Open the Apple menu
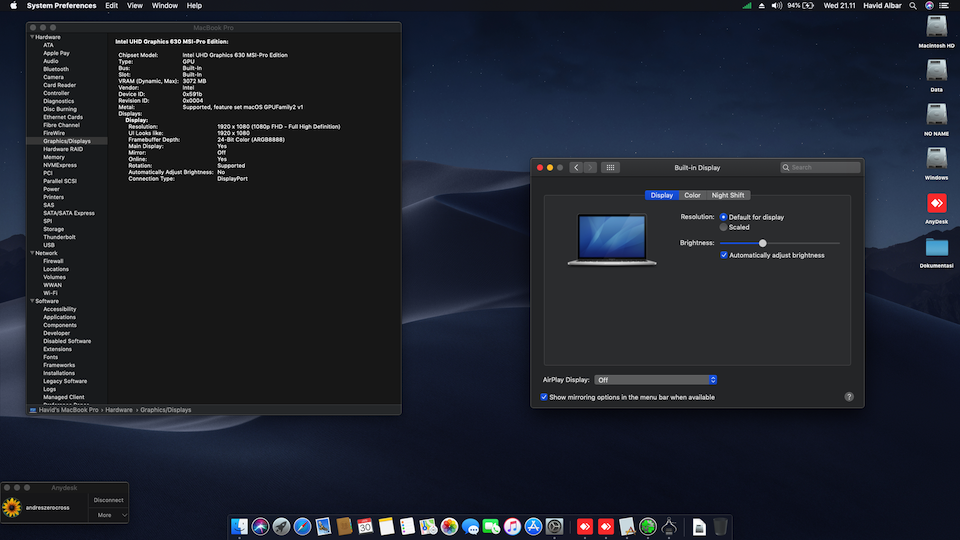This screenshot has height=540, width=960. pyautogui.click(x=13, y=6)
